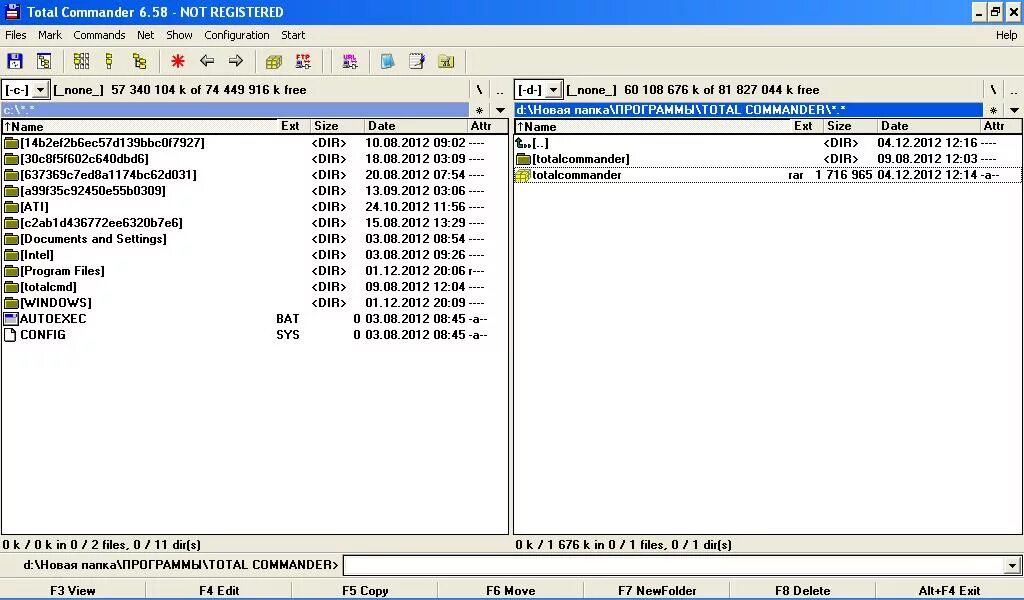The image size is (1024, 600).
Task: Sort right panel by Ext column header
Action: [x=807, y=126]
